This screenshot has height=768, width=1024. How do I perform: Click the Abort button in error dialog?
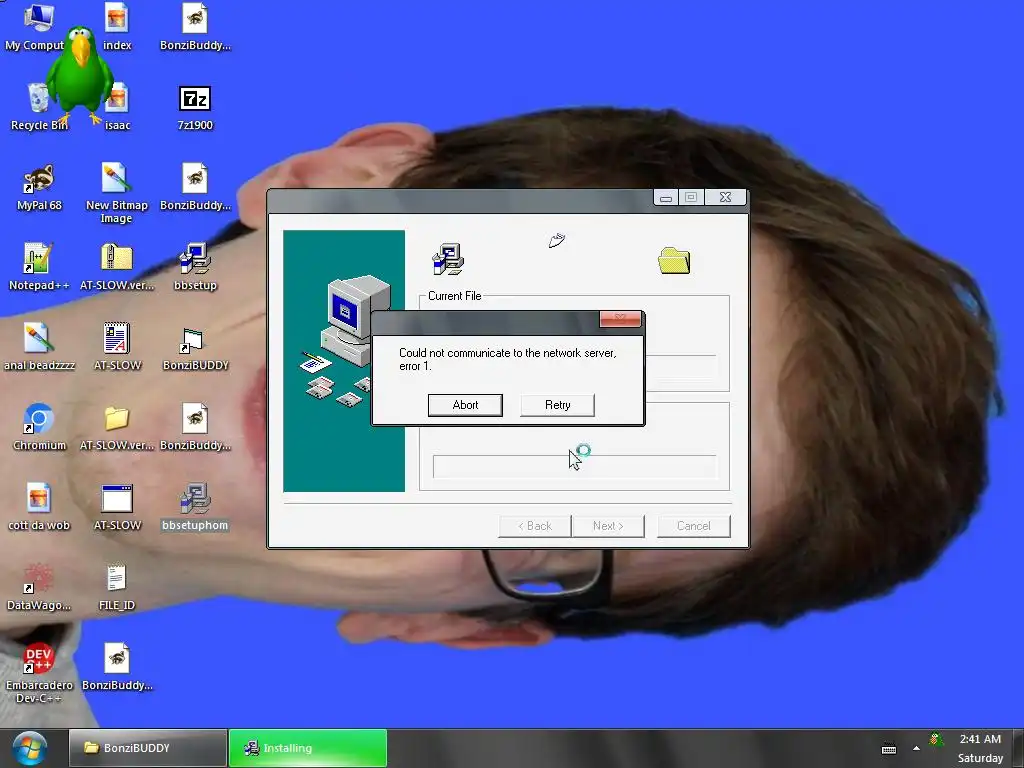[465, 405]
